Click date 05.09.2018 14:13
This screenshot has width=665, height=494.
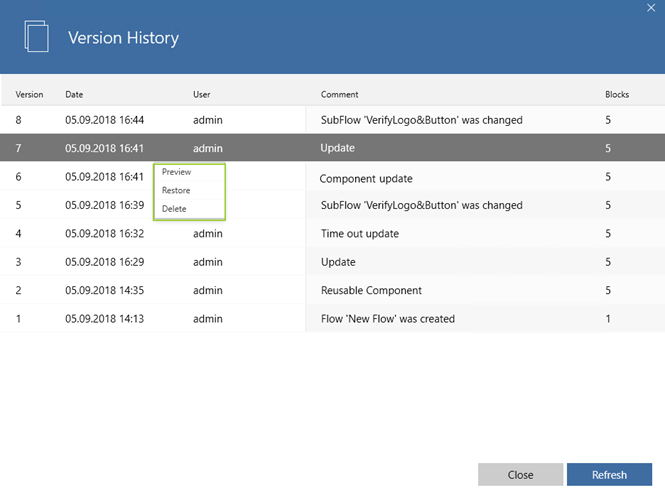click(x=104, y=319)
